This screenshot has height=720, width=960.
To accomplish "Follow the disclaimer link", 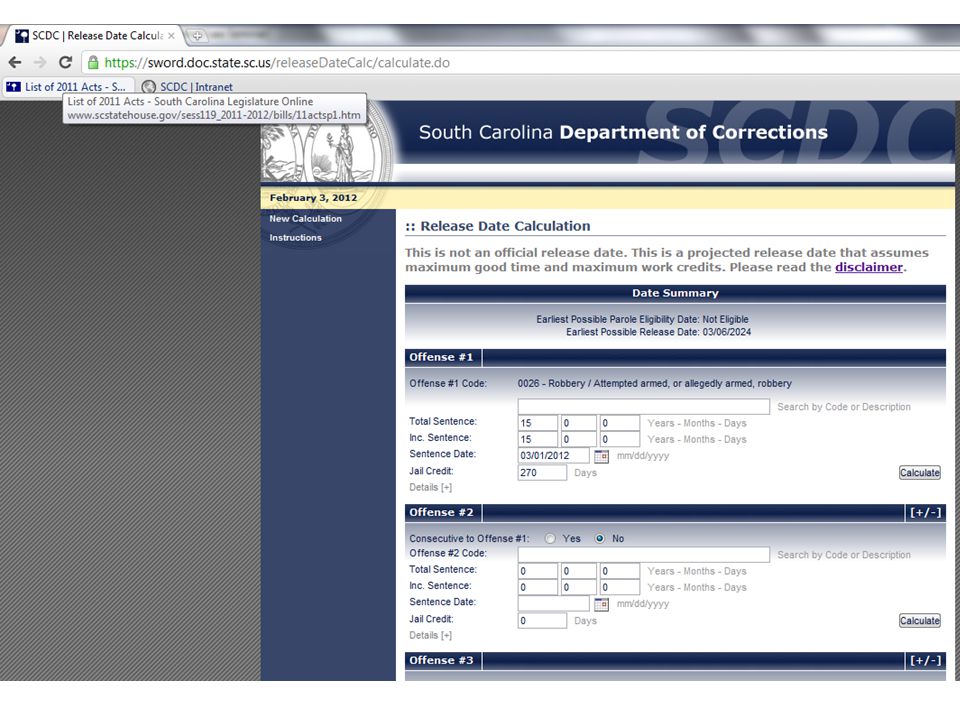I will coord(869,267).
